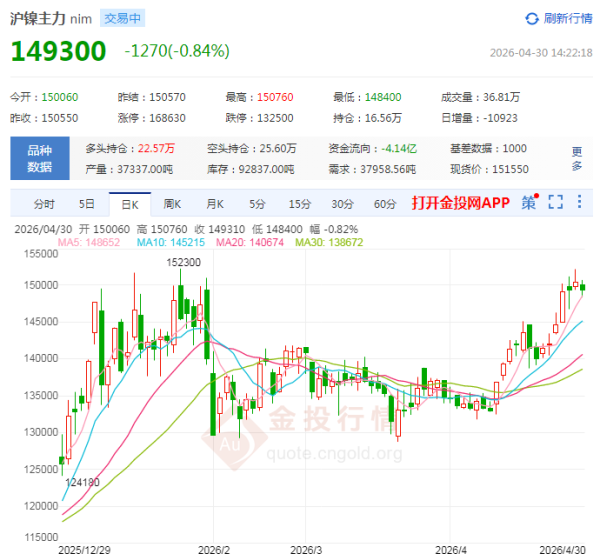Click 最低 value 148400

coord(383,97)
